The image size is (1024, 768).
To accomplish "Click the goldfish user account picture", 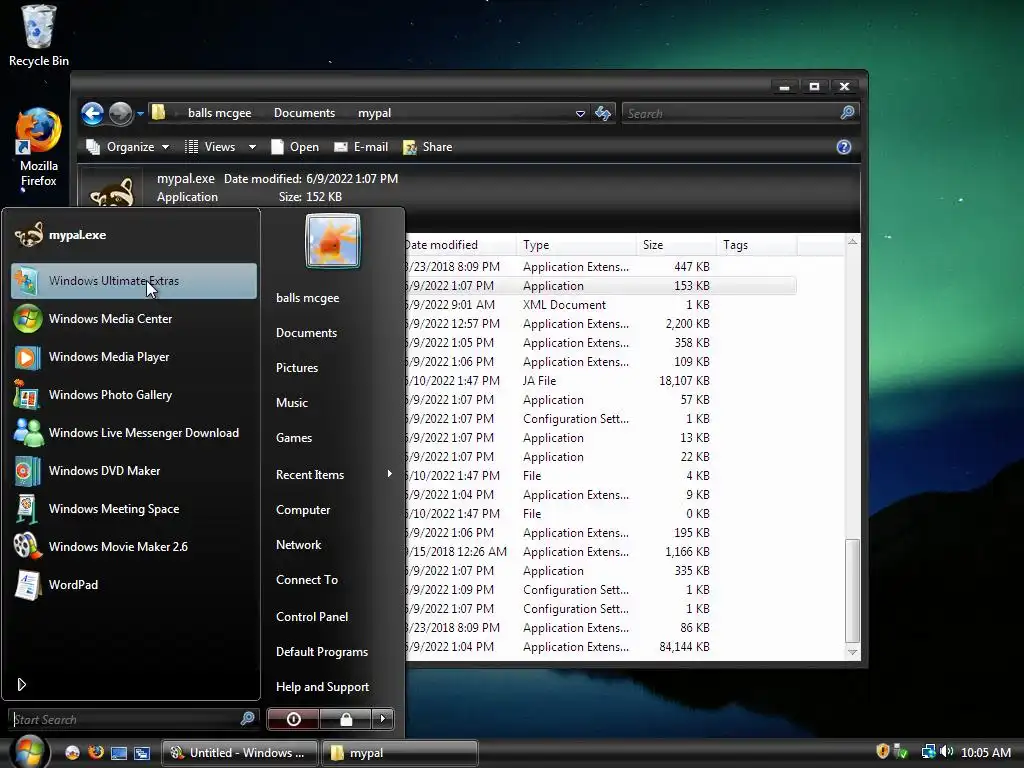I will pos(333,241).
